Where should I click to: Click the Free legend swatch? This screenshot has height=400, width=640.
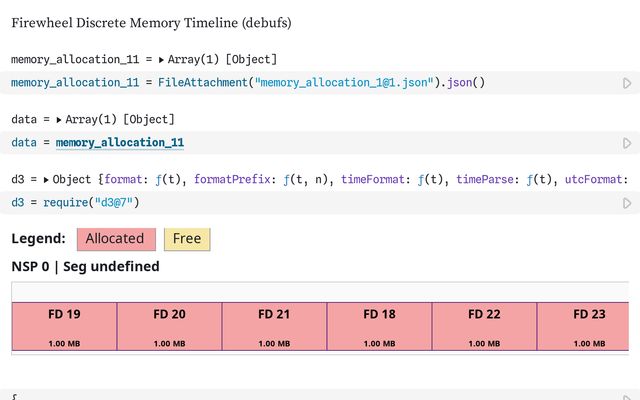coord(187,239)
